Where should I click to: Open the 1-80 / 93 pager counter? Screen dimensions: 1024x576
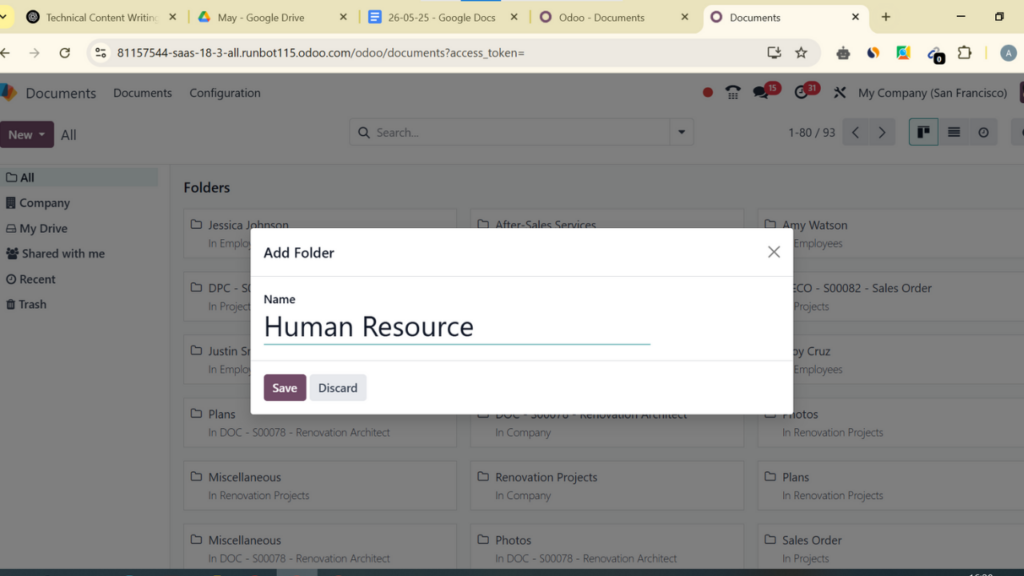click(x=812, y=133)
